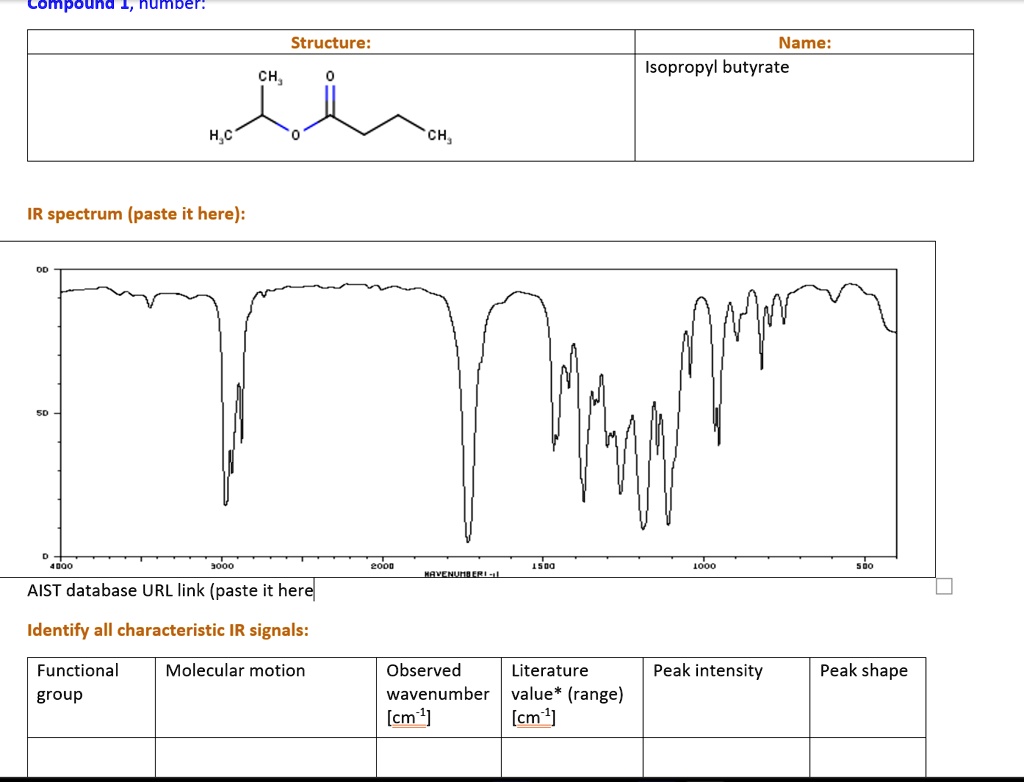
Task: Click heading 'Identify all characteristic IR signals:'
Action: [x=167, y=630]
